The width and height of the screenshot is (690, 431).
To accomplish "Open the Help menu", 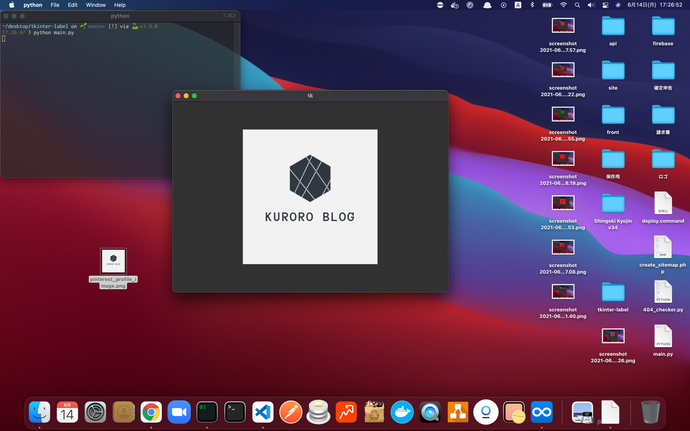I will coord(120,5).
